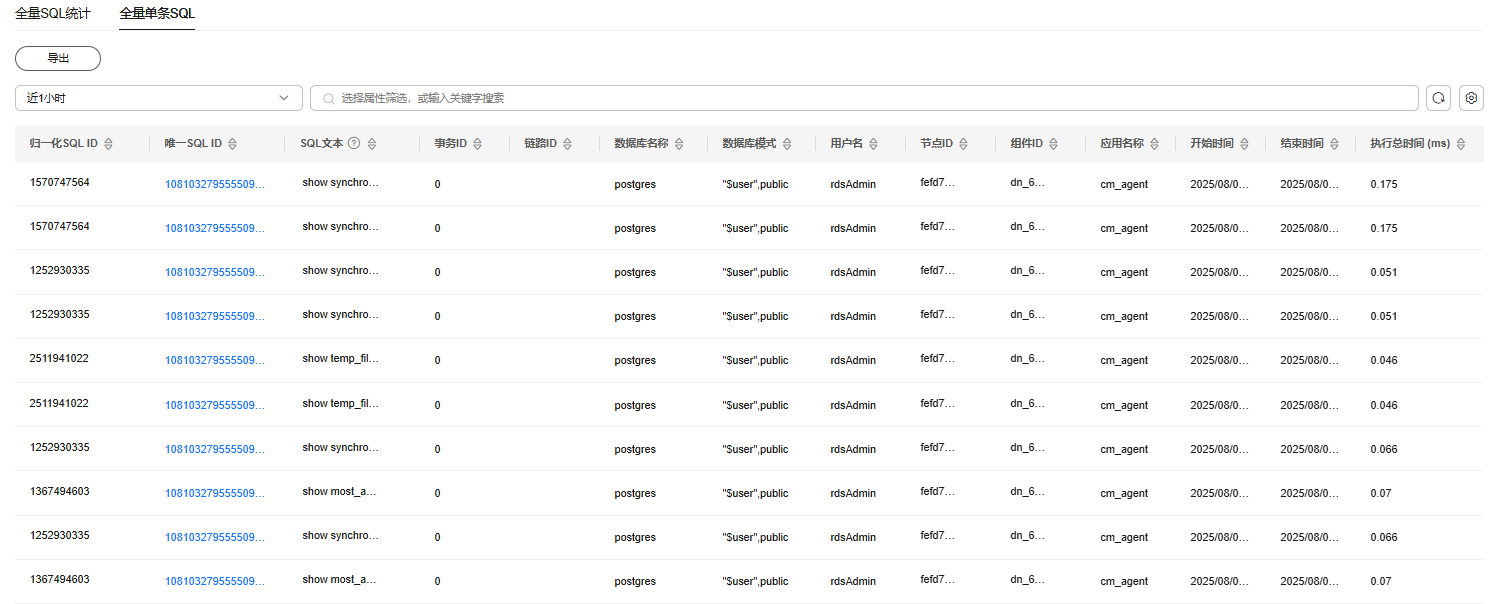Click sort arrows beside 归一化SQL ID

[x=108, y=144]
